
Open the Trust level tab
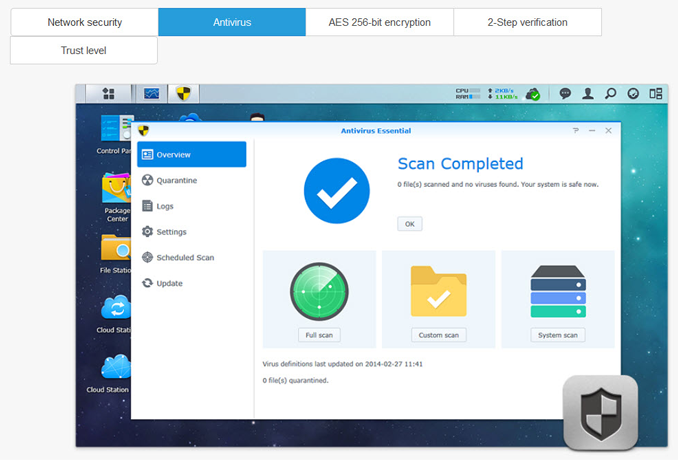(84, 50)
